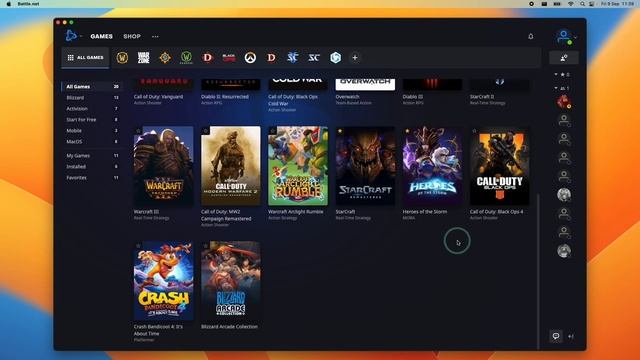Add a game tab with plus icon
The width and height of the screenshot is (640, 360).
click(x=355, y=58)
